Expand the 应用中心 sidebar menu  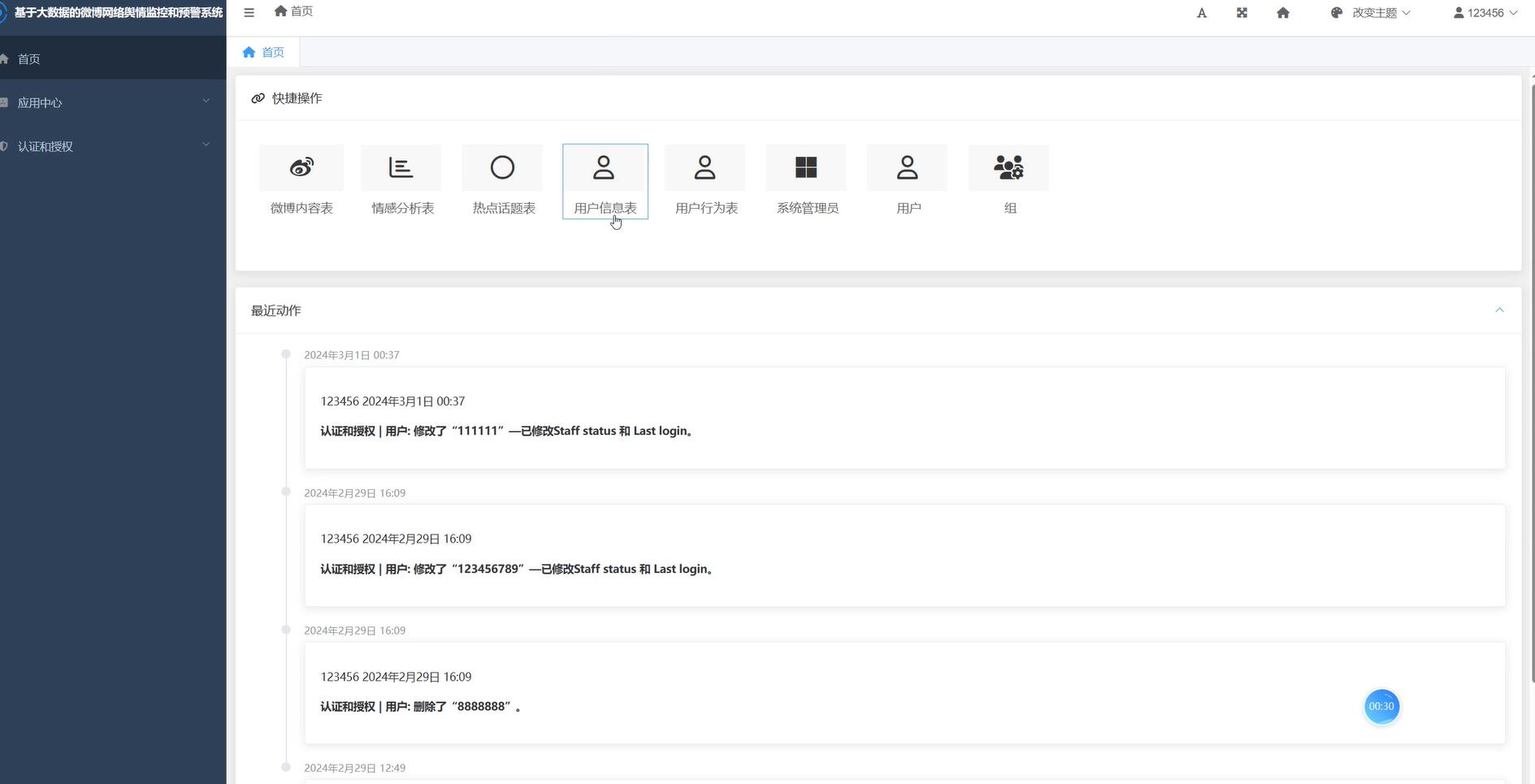pos(113,102)
